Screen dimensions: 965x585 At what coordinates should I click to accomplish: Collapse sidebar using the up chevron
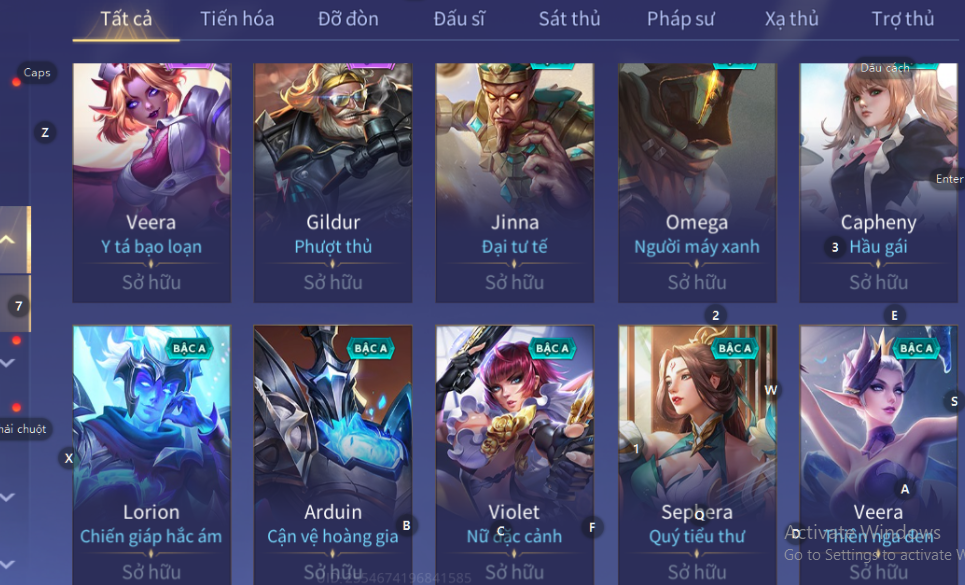pos(9,239)
